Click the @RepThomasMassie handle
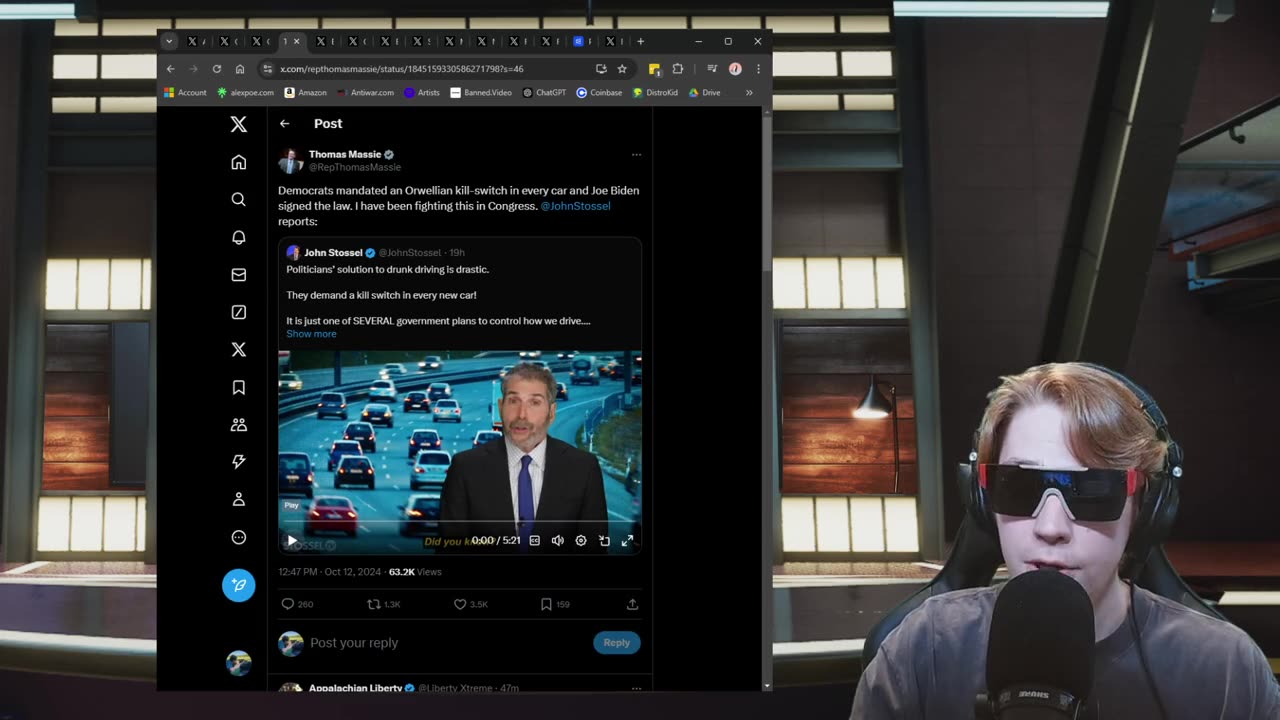This screenshot has width=1280, height=720. click(355, 167)
